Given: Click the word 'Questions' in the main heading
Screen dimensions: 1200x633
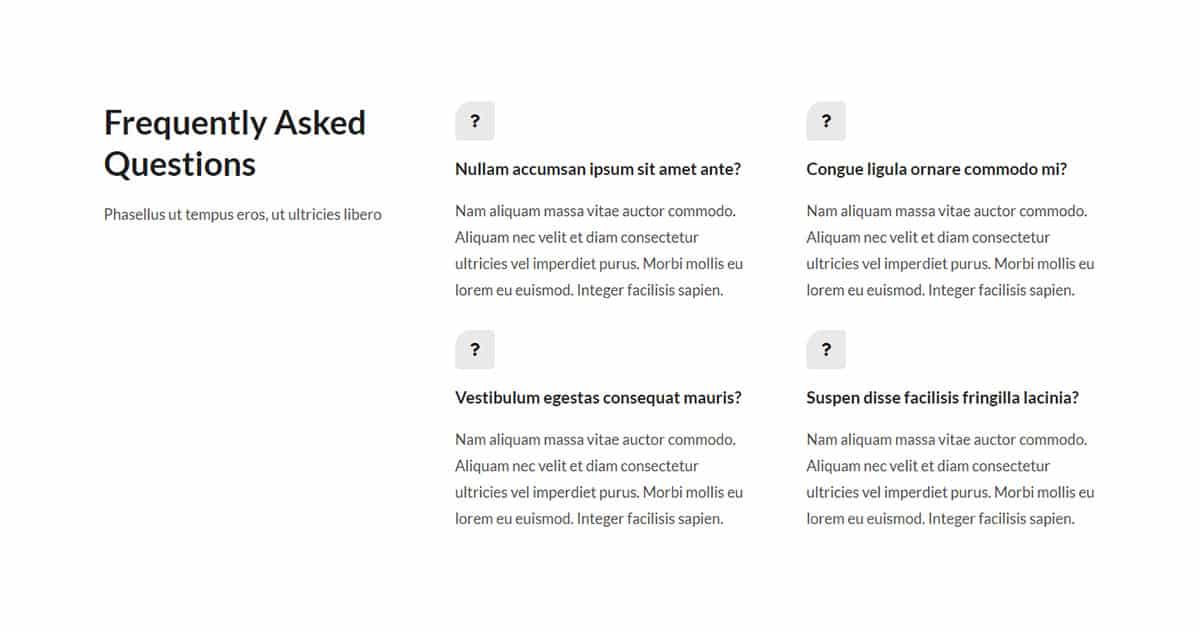Looking at the screenshot, I should coord(180,164).
